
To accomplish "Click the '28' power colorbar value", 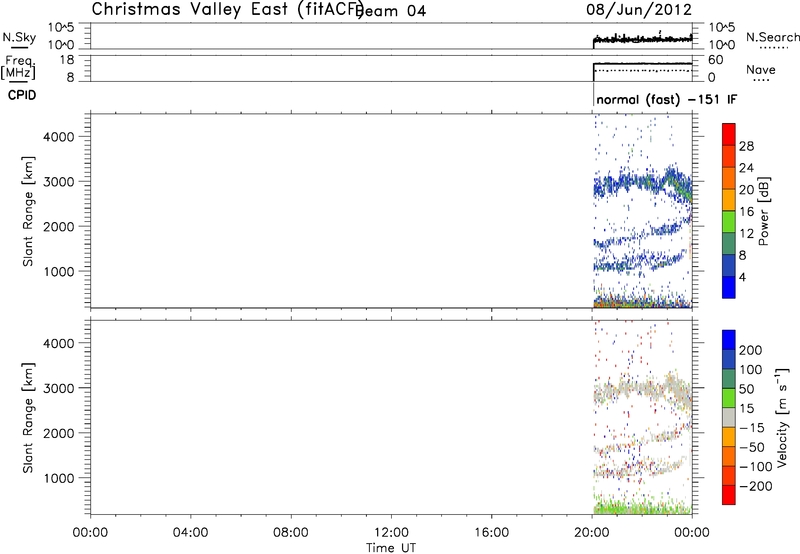I will point(746,146).
